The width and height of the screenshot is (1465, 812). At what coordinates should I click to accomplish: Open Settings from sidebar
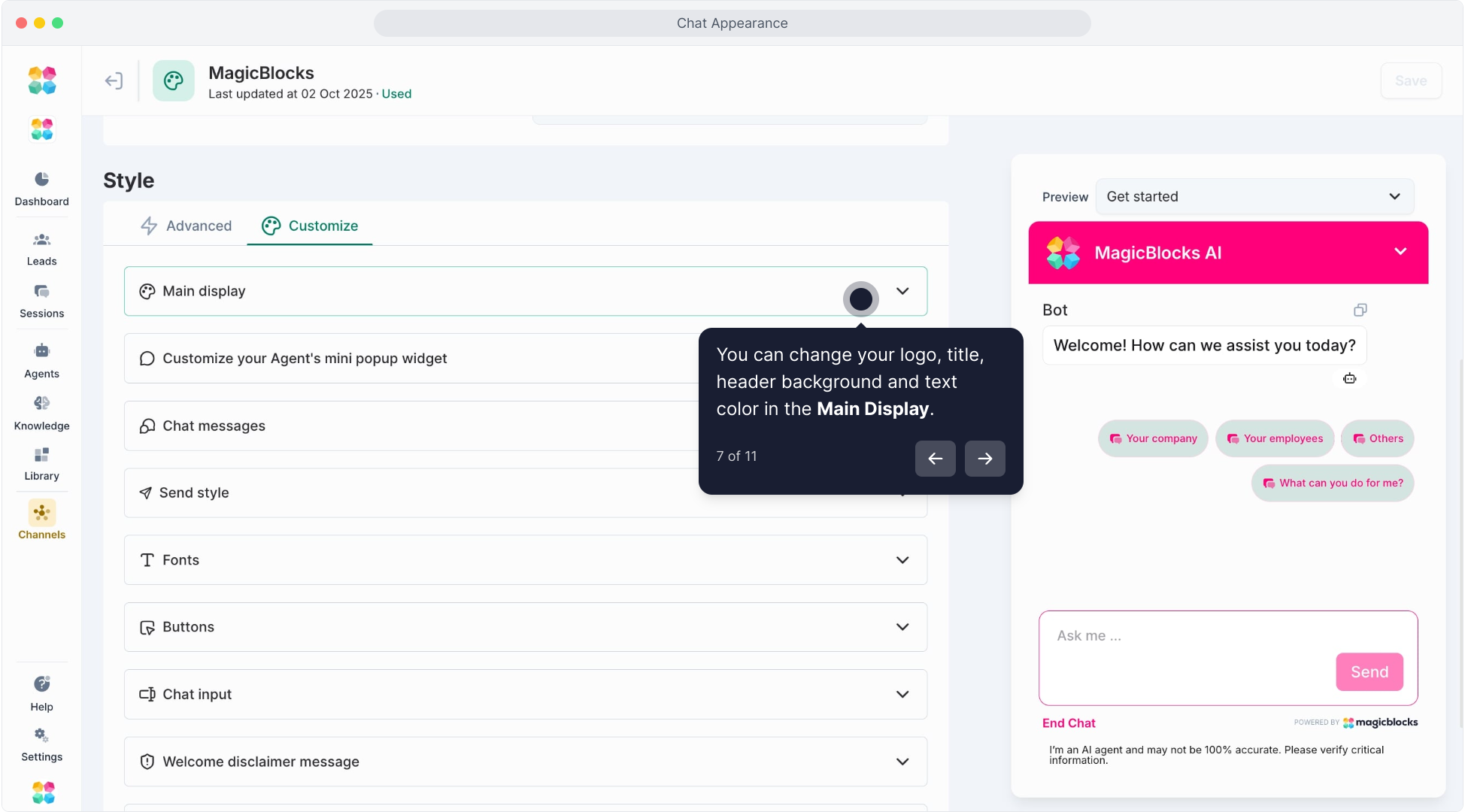click(x=41, y=744)
